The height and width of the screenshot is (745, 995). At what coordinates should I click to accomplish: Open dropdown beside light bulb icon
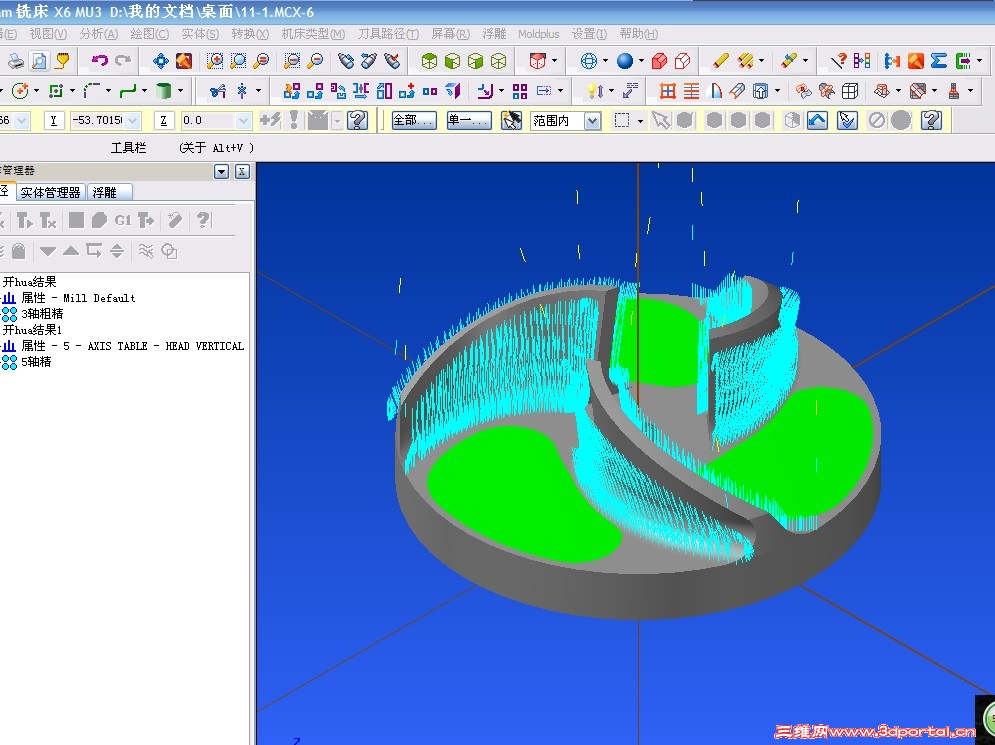pos(611,91)
